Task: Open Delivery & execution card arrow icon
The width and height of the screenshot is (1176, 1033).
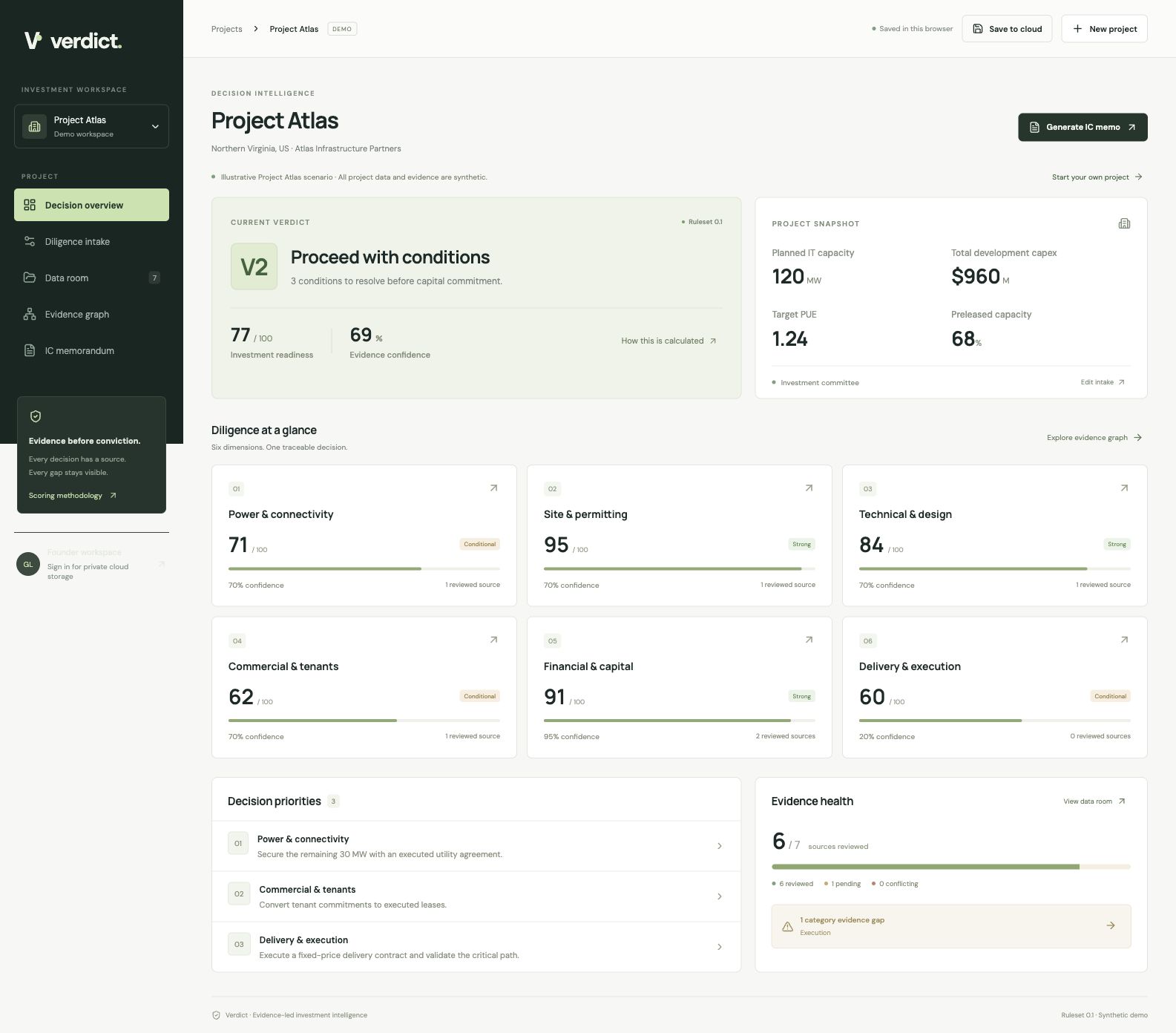Action: pyautogui.click(x=1124, y=640)
